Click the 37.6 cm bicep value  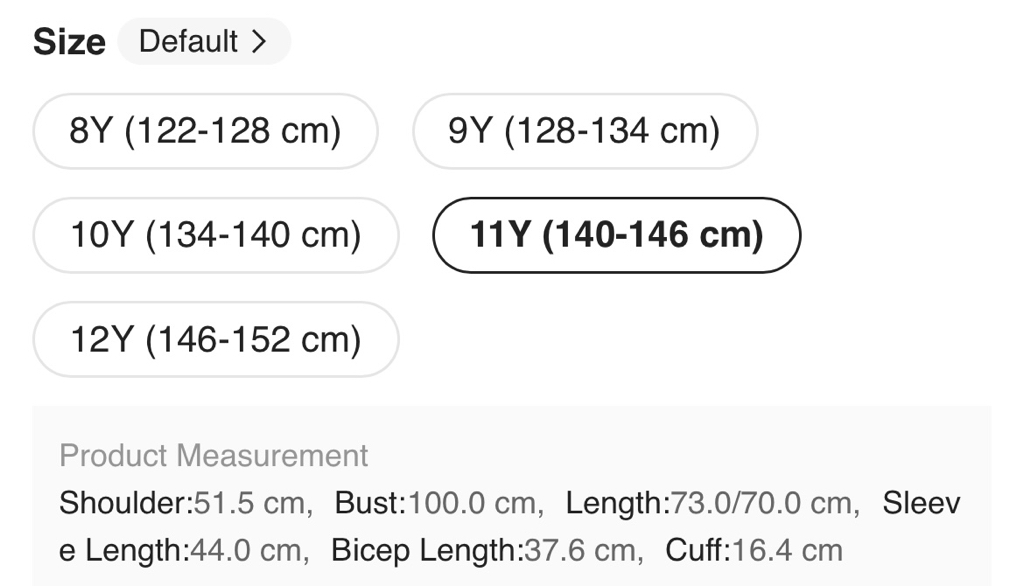click(578, 550)
